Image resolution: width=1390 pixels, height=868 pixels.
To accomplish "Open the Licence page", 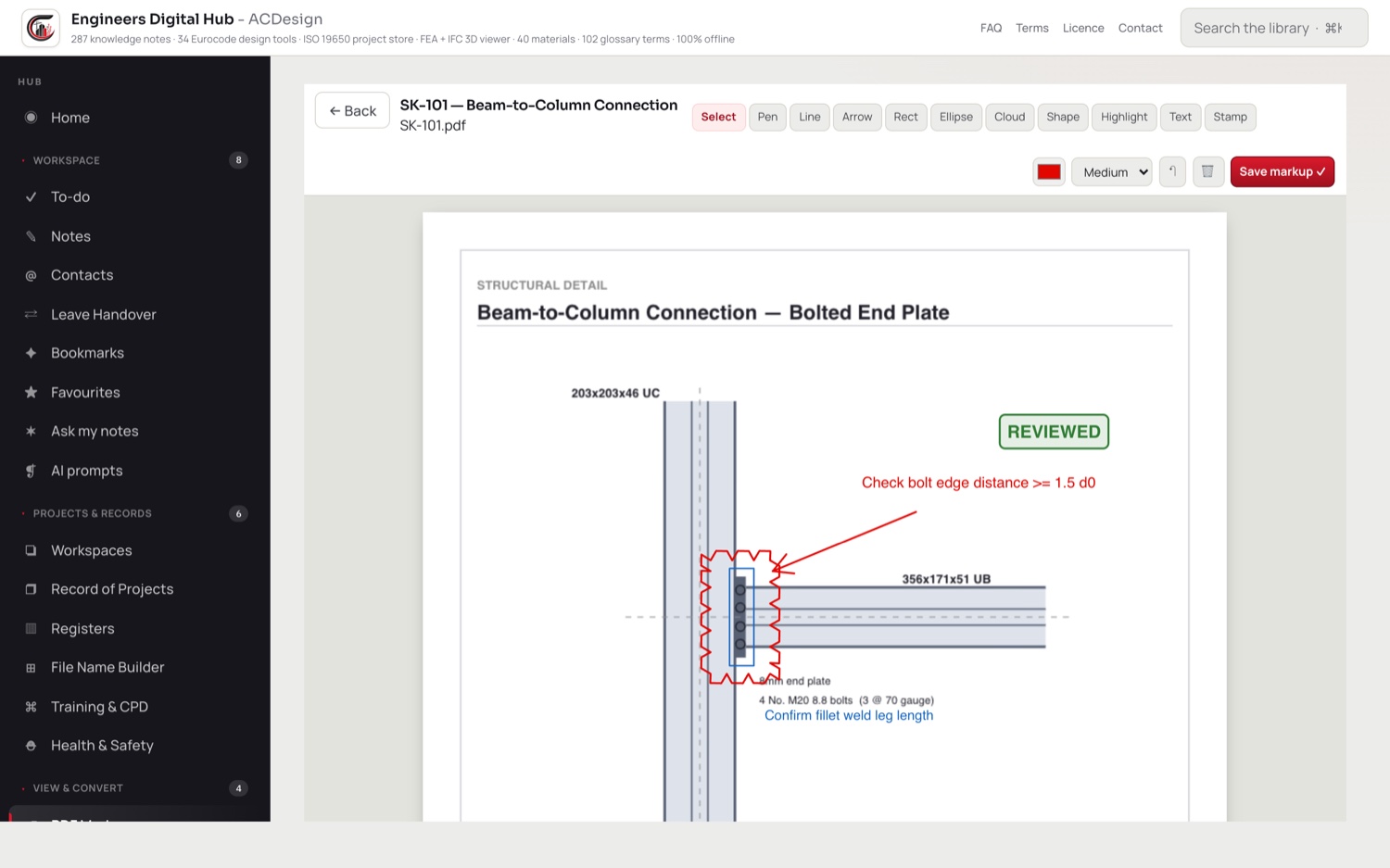I will 1083,28.
